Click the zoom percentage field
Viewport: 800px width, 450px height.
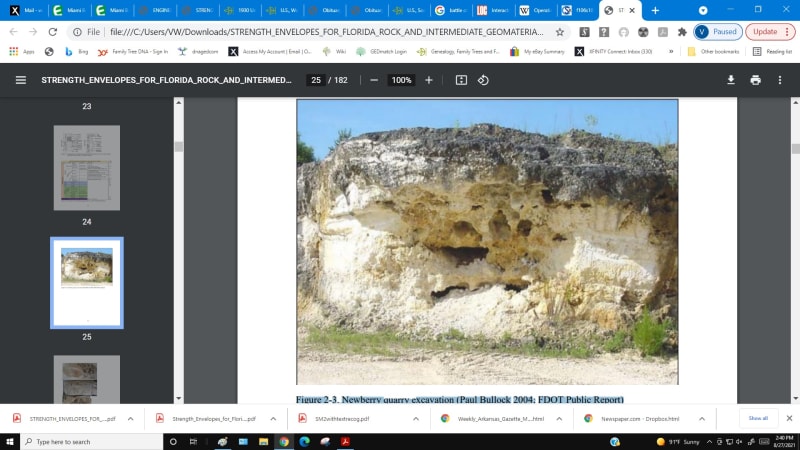tap(402, 80)
